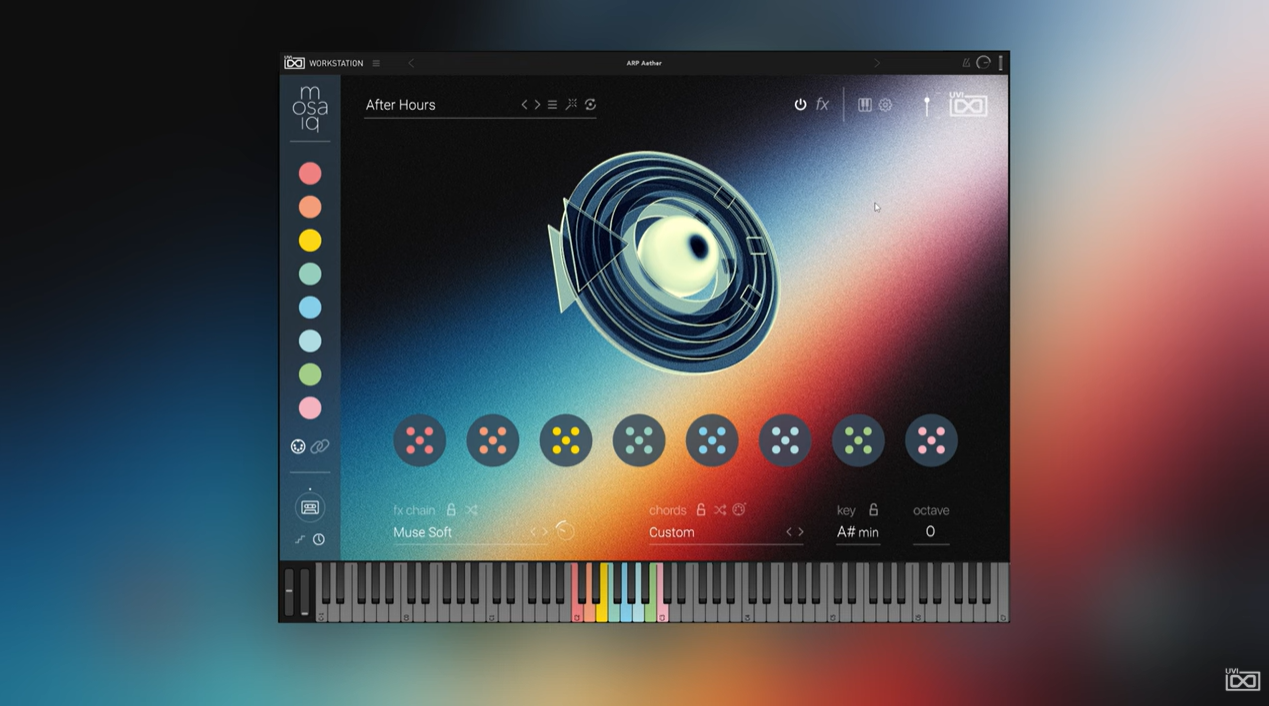Screen dimensions: 1269x706
Task: Click the fx chain amount knob
Action: 565,531
